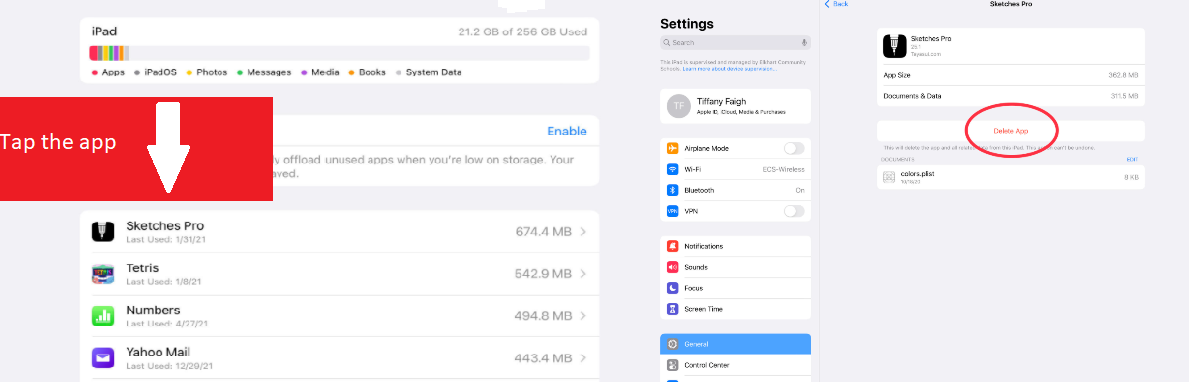The width and height of the screenshot is (1189, 382).
Task: Open Bluetooth row showing On
Action: pyautogui.click(x=736, y=190)
